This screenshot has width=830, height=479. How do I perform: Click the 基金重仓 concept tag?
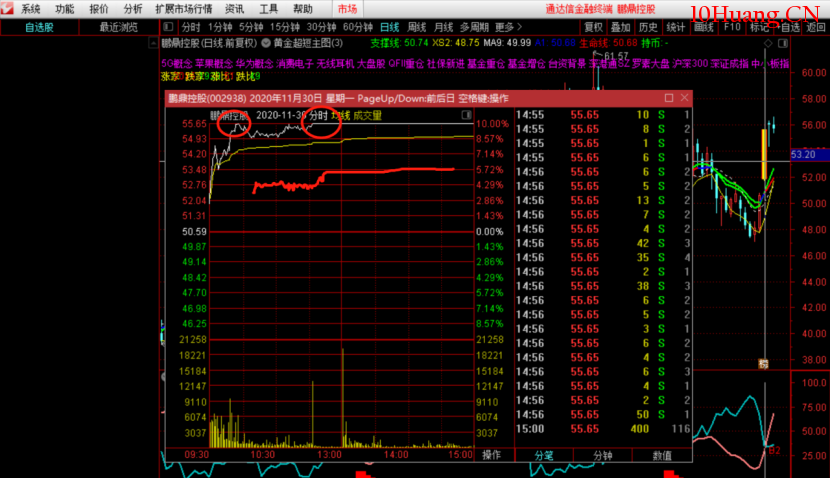[x=486, y=64]
